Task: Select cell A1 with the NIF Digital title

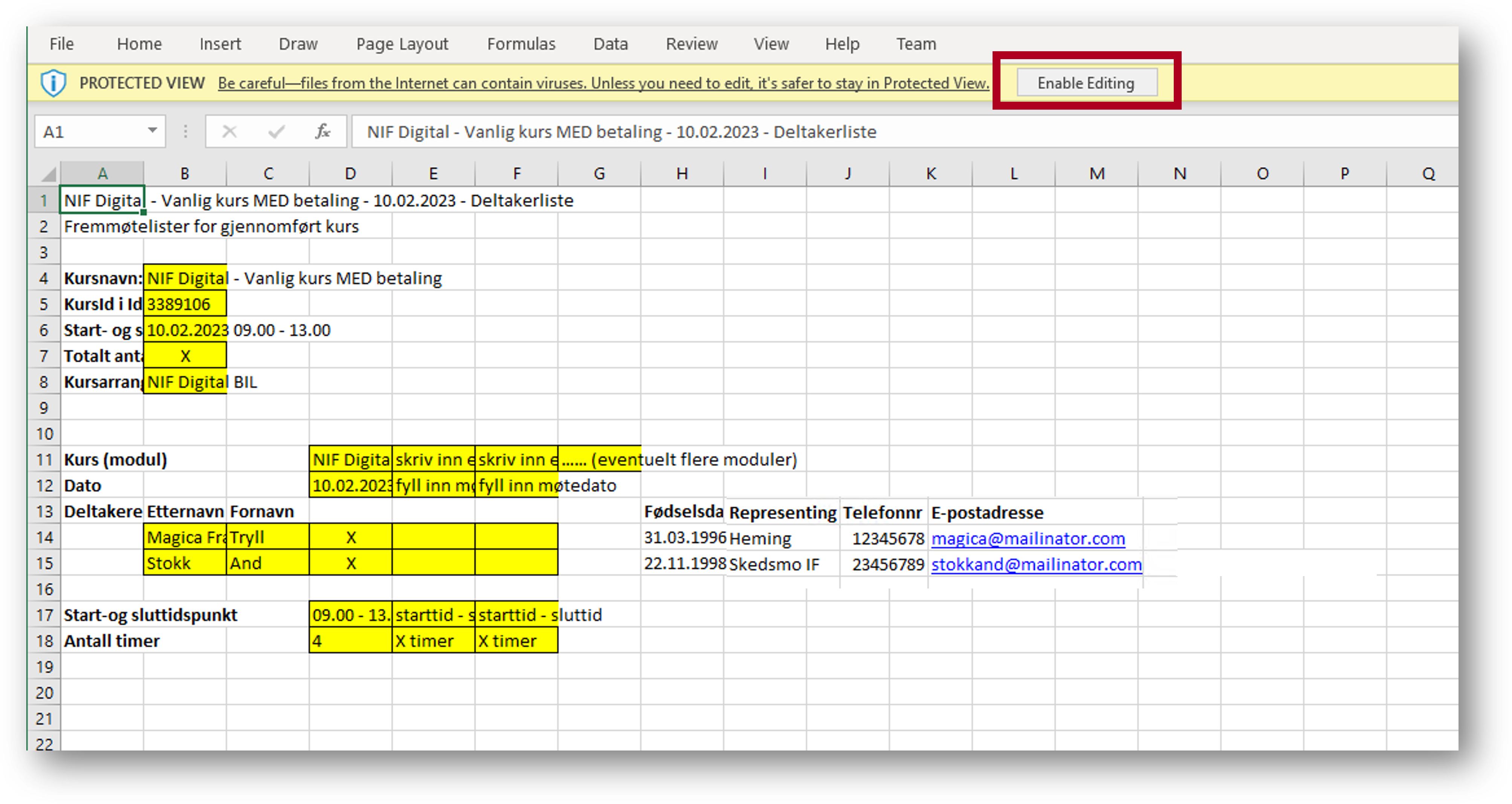Action: pos(102,200)
